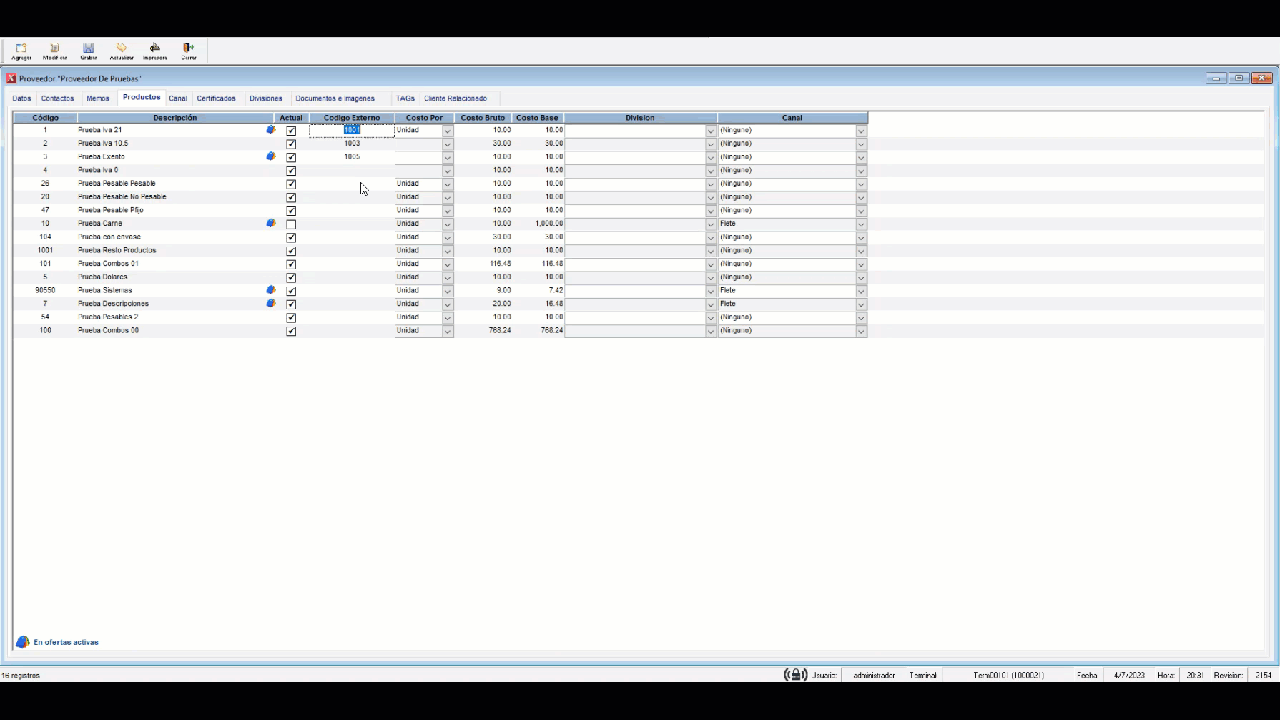1280x720 pixels.
Task: Click the Actualizar refresh icon
Action: point(121,50)
